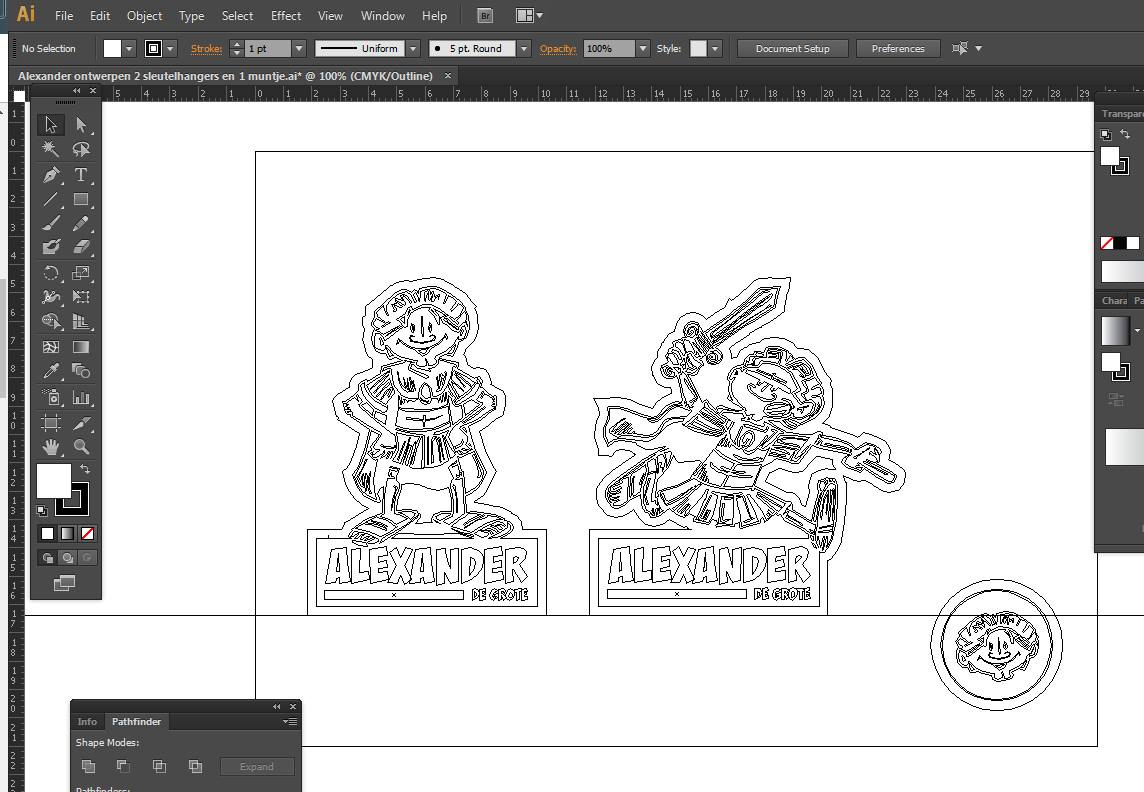Click the Document Setup button
The height and width of the screenshot is (792, 1144).
792,49
